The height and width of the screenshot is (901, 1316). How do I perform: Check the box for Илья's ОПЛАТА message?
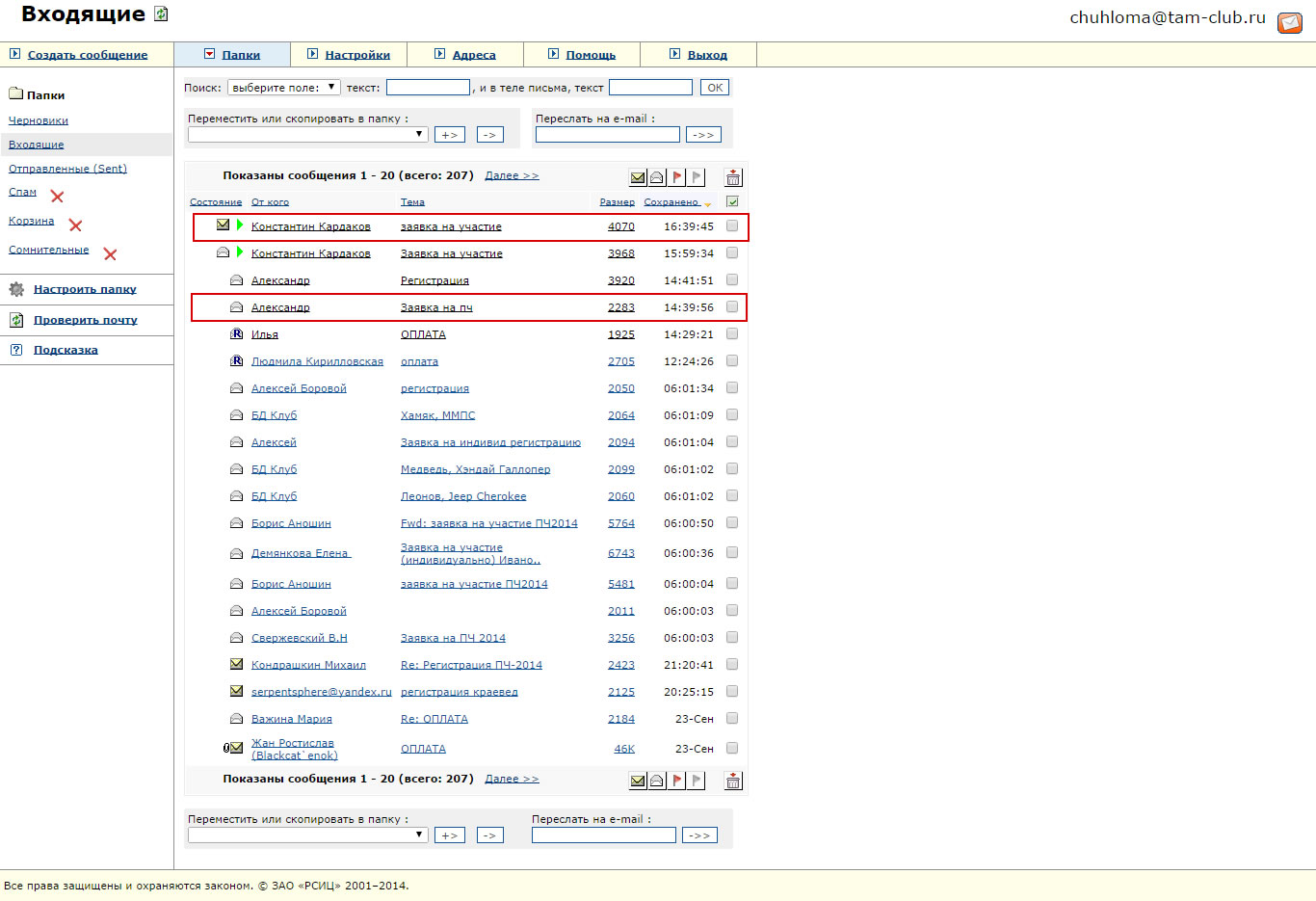point(732,334)
